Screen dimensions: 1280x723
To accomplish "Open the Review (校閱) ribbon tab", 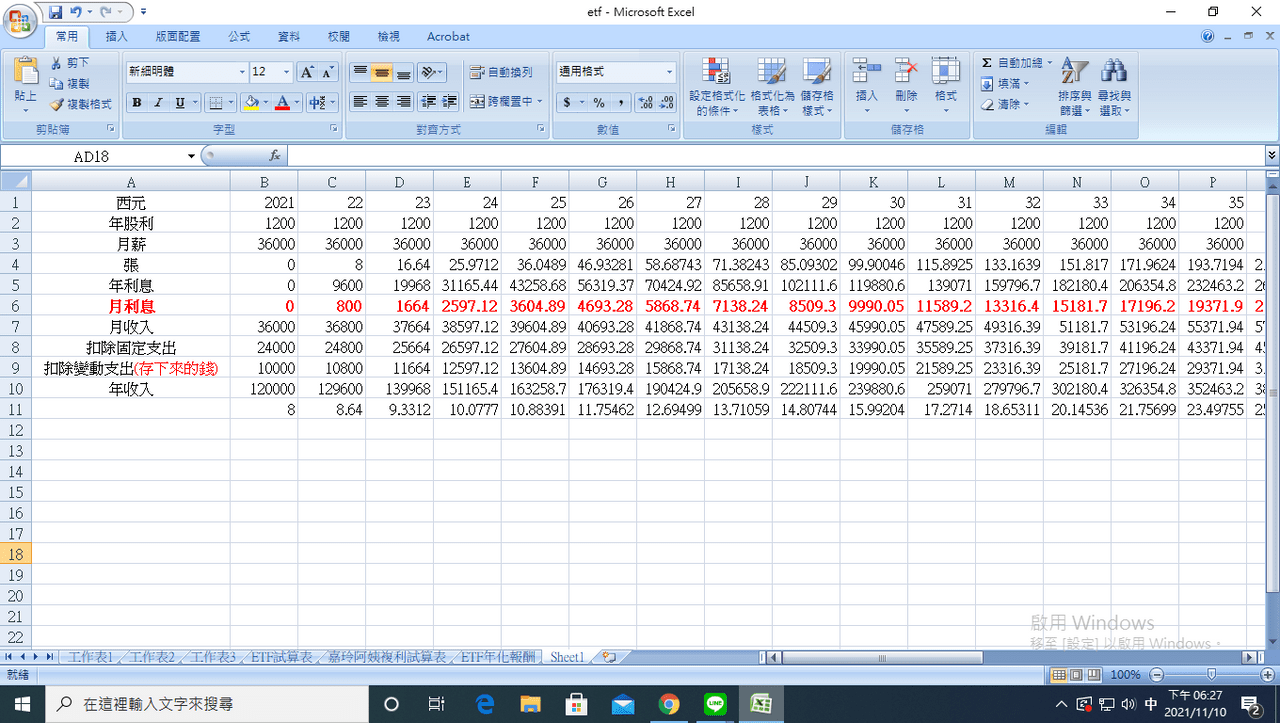I will click(339, 36).
